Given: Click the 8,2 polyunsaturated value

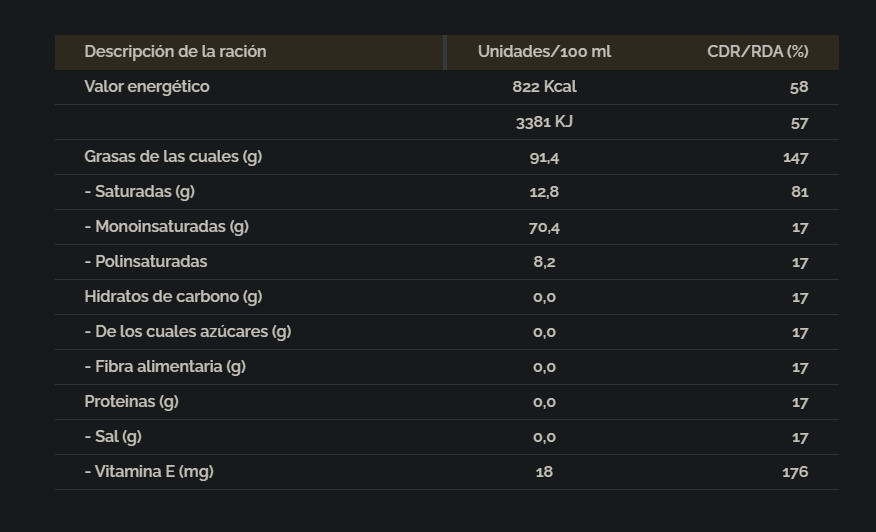Looking at the screenshot, I should tap(544, 262).
